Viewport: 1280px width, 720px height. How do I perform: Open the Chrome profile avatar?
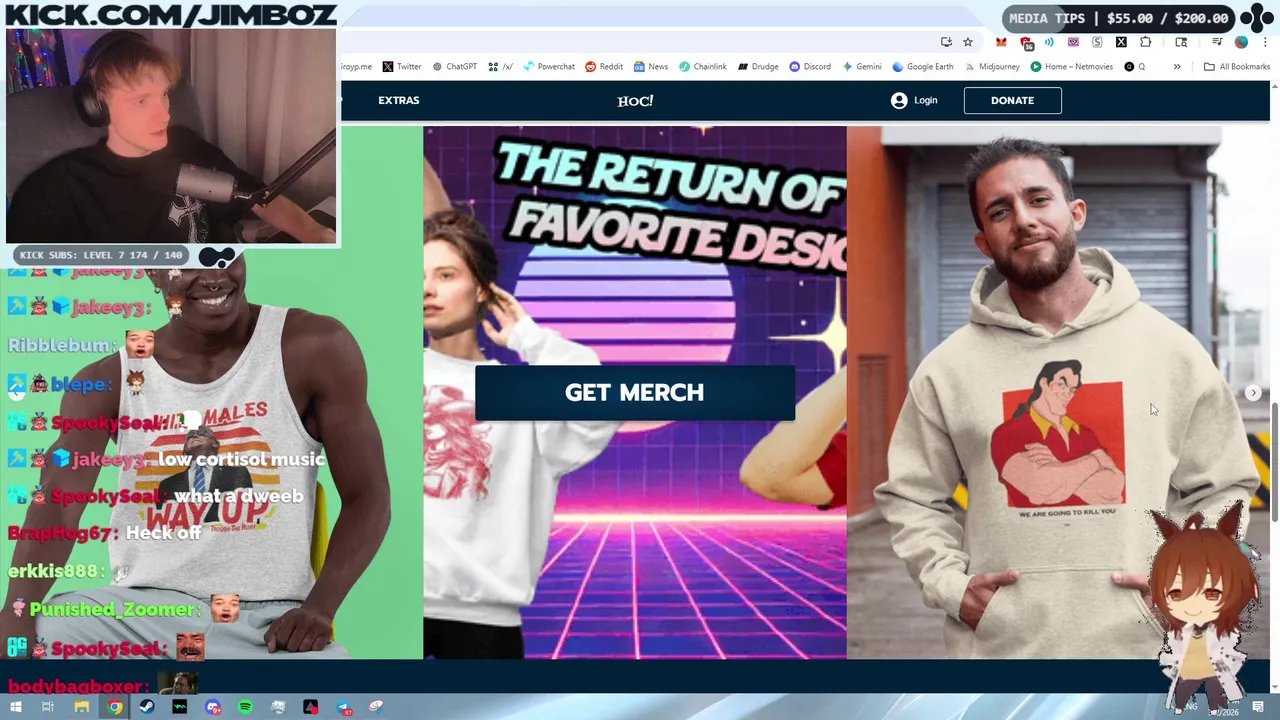tap(1241, 42)
